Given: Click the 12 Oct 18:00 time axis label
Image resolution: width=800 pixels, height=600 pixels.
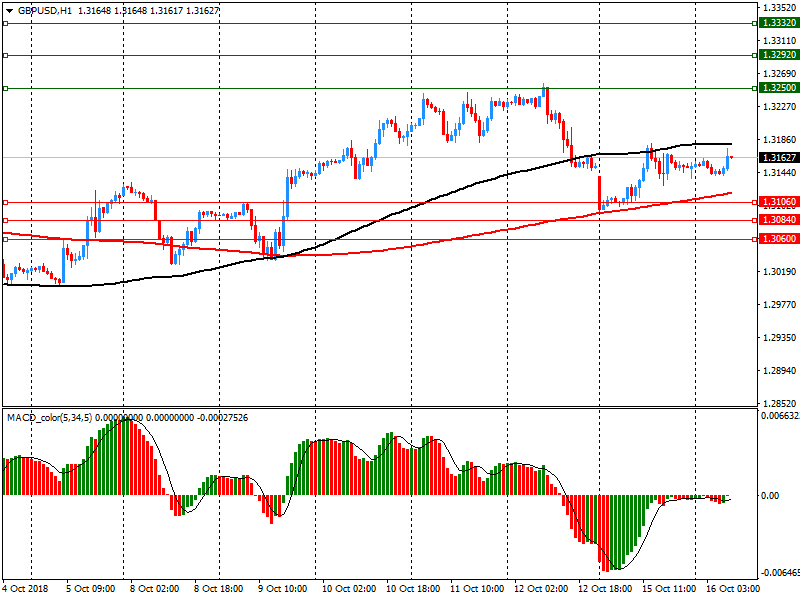Looking at the screenshot, I should tap(605, 589).
